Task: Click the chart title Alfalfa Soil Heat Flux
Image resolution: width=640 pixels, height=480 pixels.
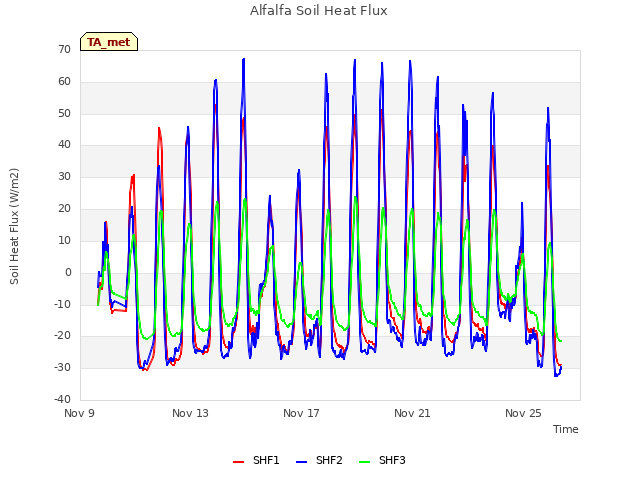Action: tap(319, 11)
